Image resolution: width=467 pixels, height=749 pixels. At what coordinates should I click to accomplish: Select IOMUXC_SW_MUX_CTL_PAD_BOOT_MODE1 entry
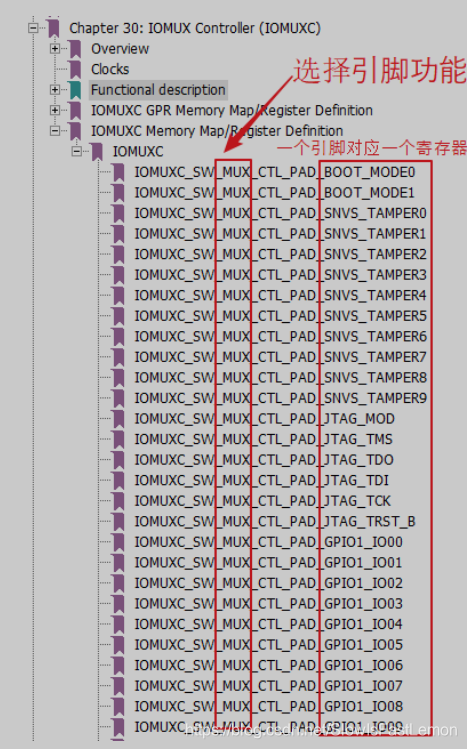point(275,193)
